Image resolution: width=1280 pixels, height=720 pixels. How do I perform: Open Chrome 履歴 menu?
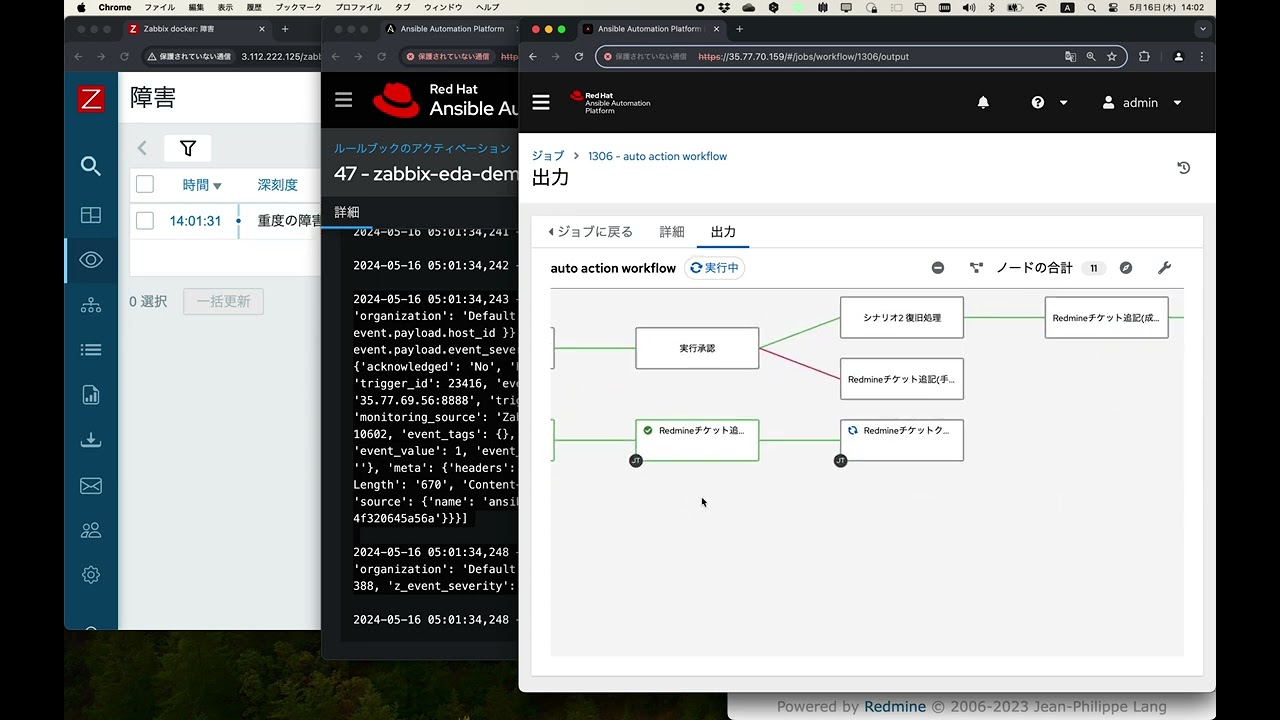pos(254,7)
